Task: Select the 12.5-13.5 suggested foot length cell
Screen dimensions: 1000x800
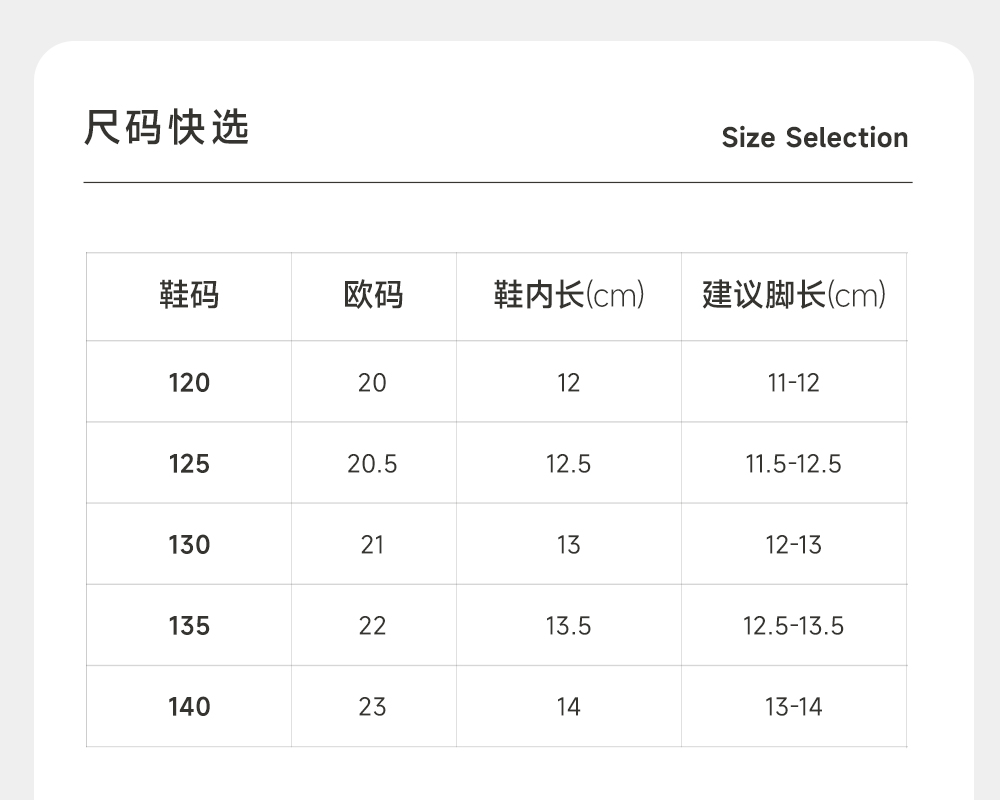Action: 793,626
